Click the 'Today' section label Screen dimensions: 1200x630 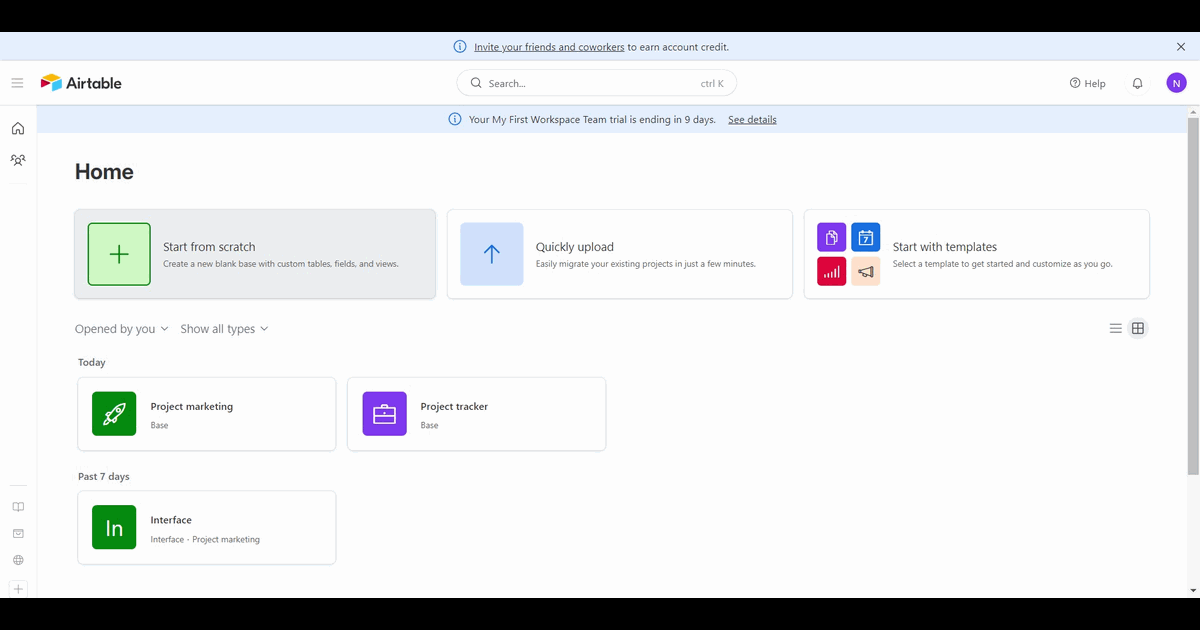click(x=92, y=363)
